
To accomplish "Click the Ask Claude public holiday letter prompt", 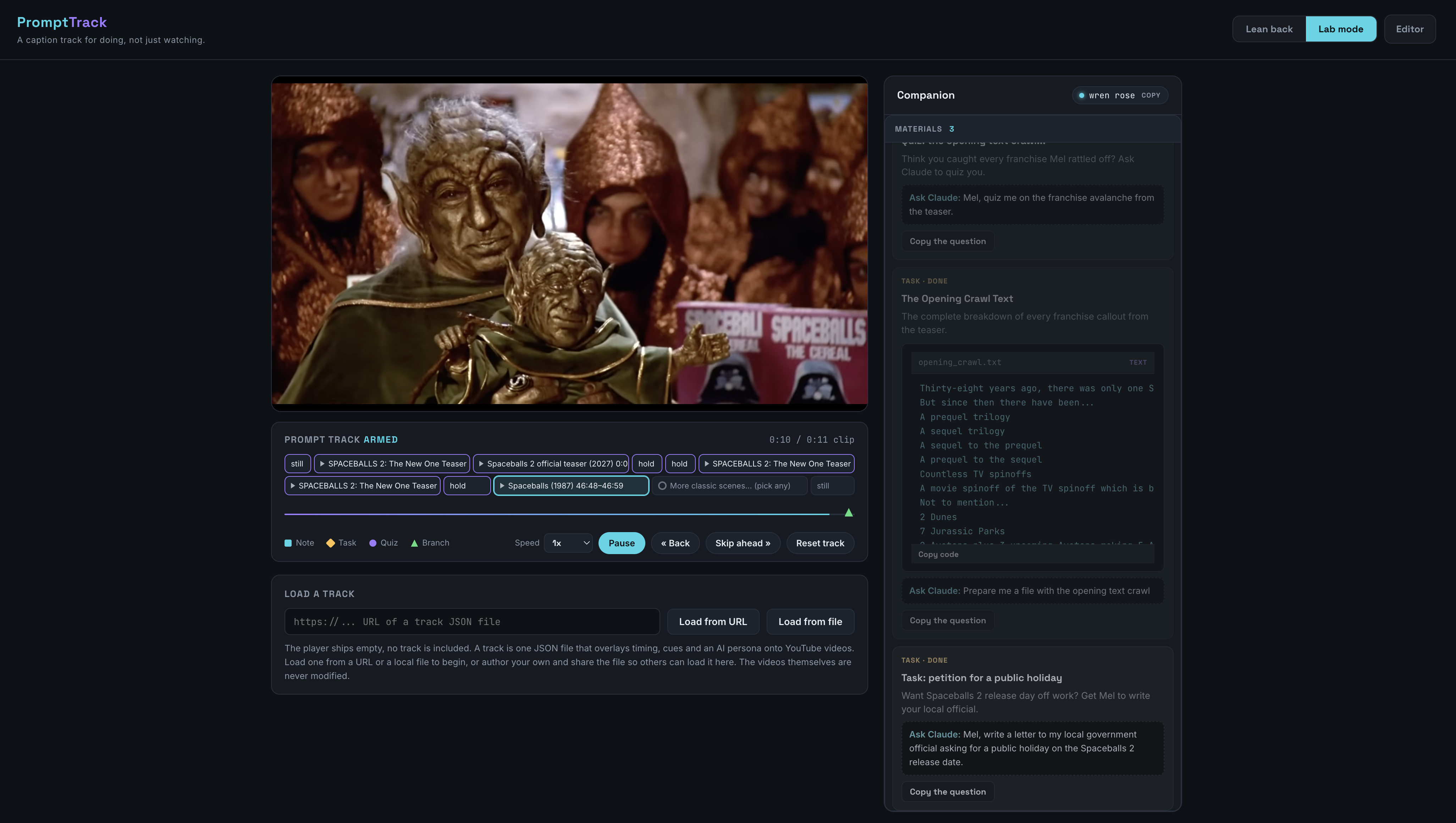I will pyautogui.click(x=1033, y=748).
